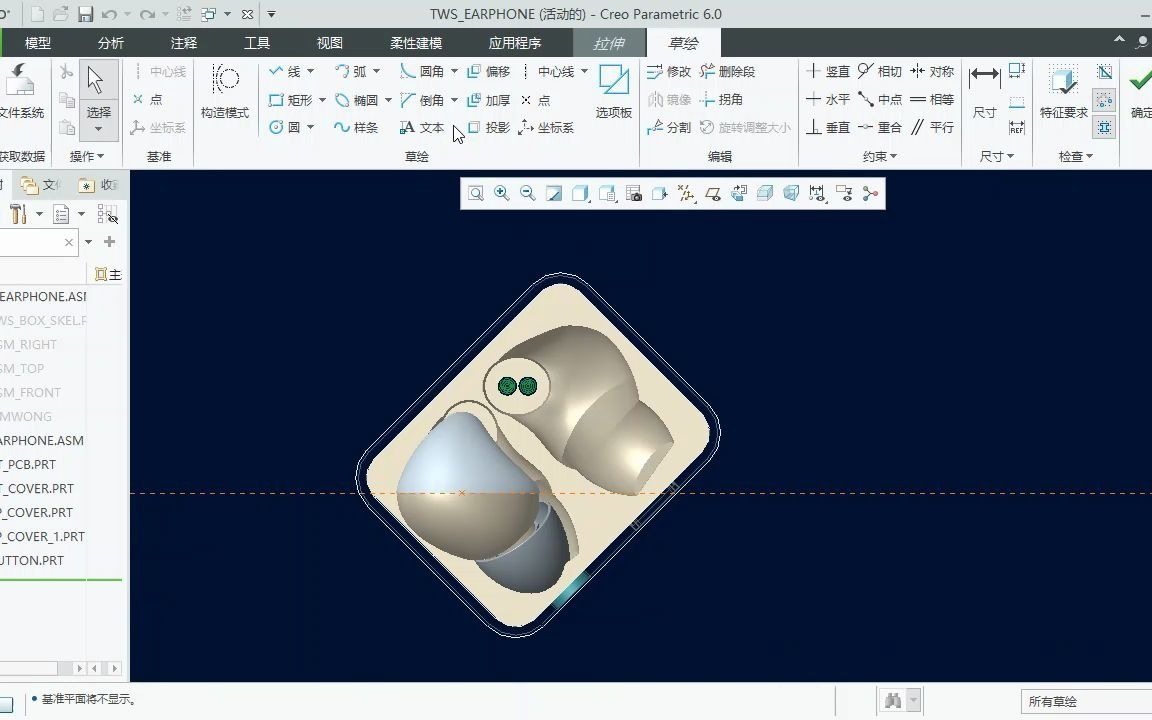Image resolution: width=1152 pixels, height=720 pixels.
Task: Click the REF reference dimension icon
Action: click(1017, 127)
